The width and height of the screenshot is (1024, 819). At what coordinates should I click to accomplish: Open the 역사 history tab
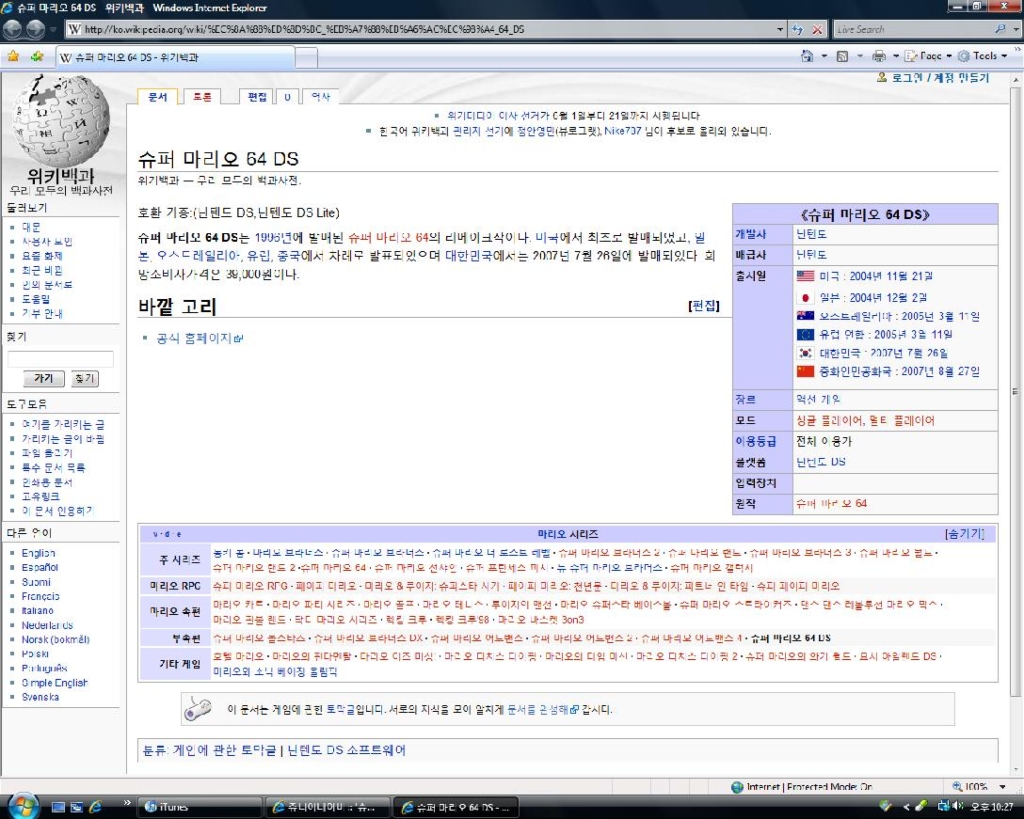click(x=321, y=97)
